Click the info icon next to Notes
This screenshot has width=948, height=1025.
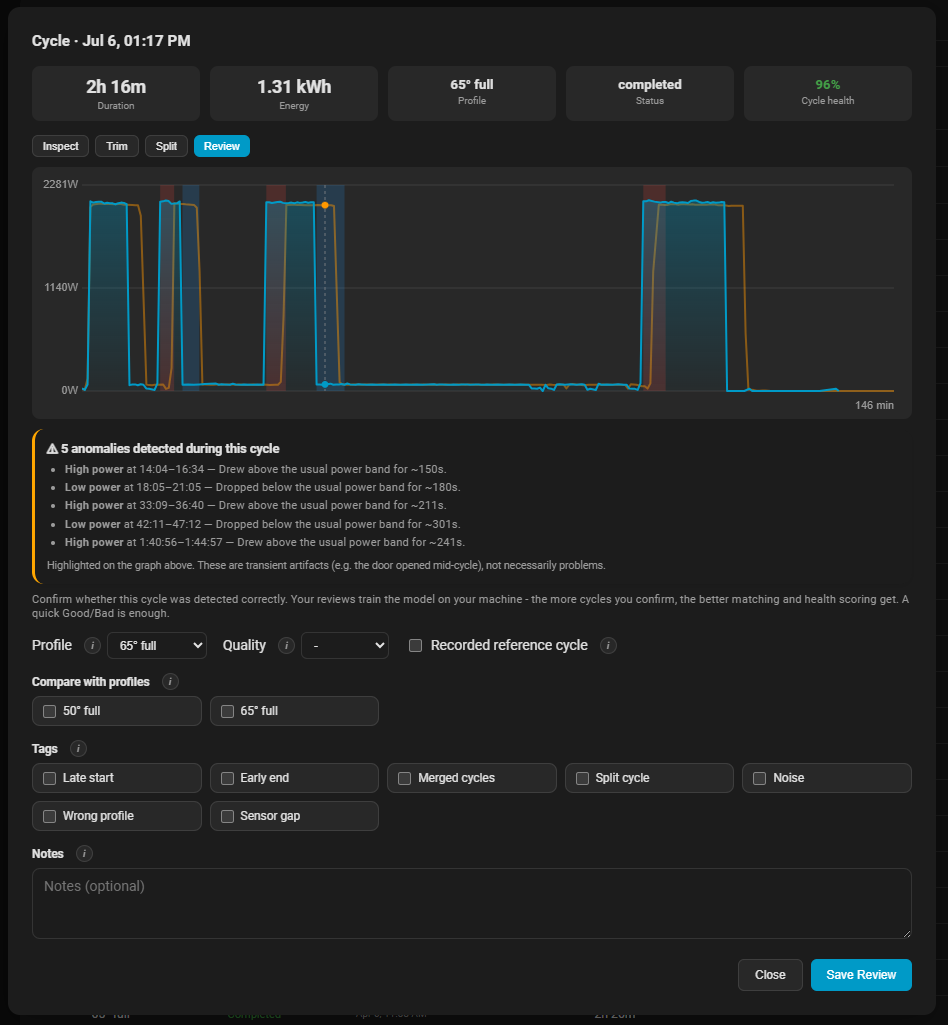point(84,854)
